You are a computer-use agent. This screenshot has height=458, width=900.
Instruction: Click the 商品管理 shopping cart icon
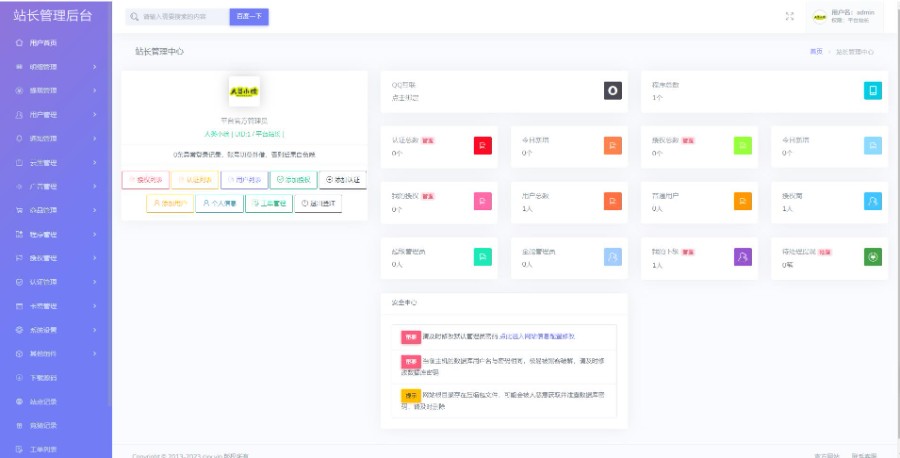pyautogui.click(x=19, y=210)
